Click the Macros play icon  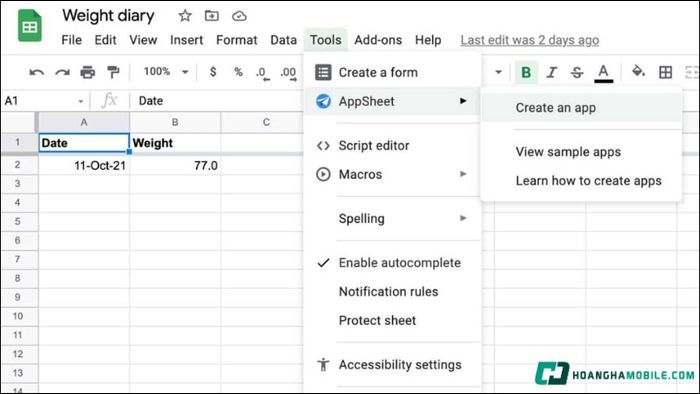tap(323, 174)
